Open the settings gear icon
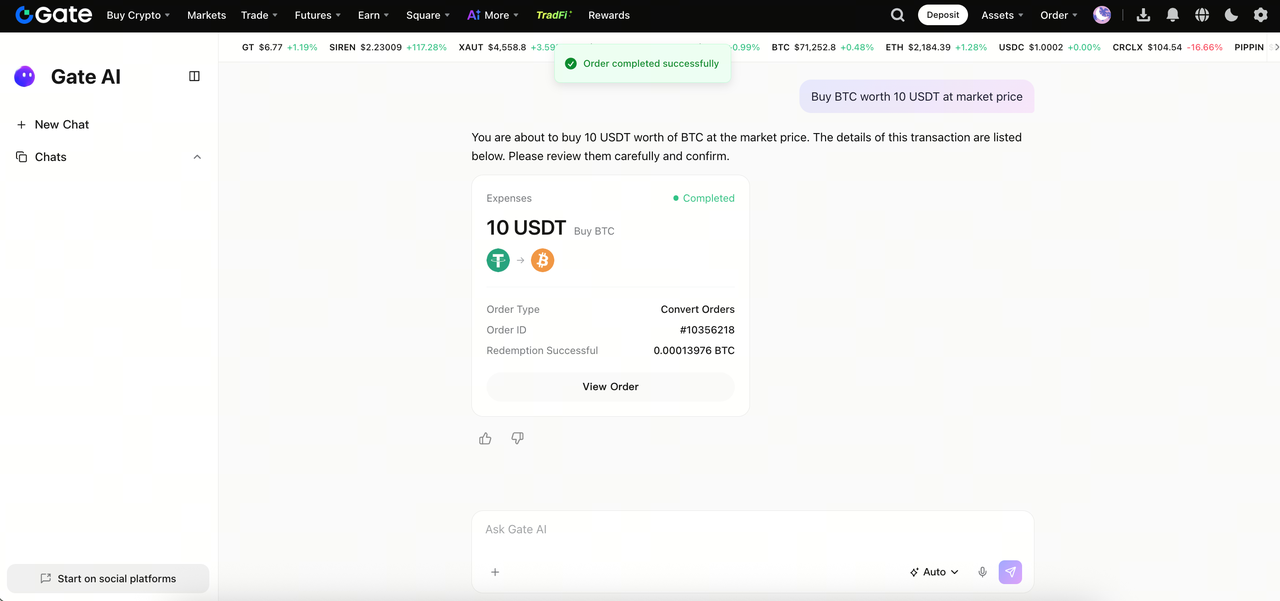The height and width of the screenshot is (601, 1280). (1260, 15)
